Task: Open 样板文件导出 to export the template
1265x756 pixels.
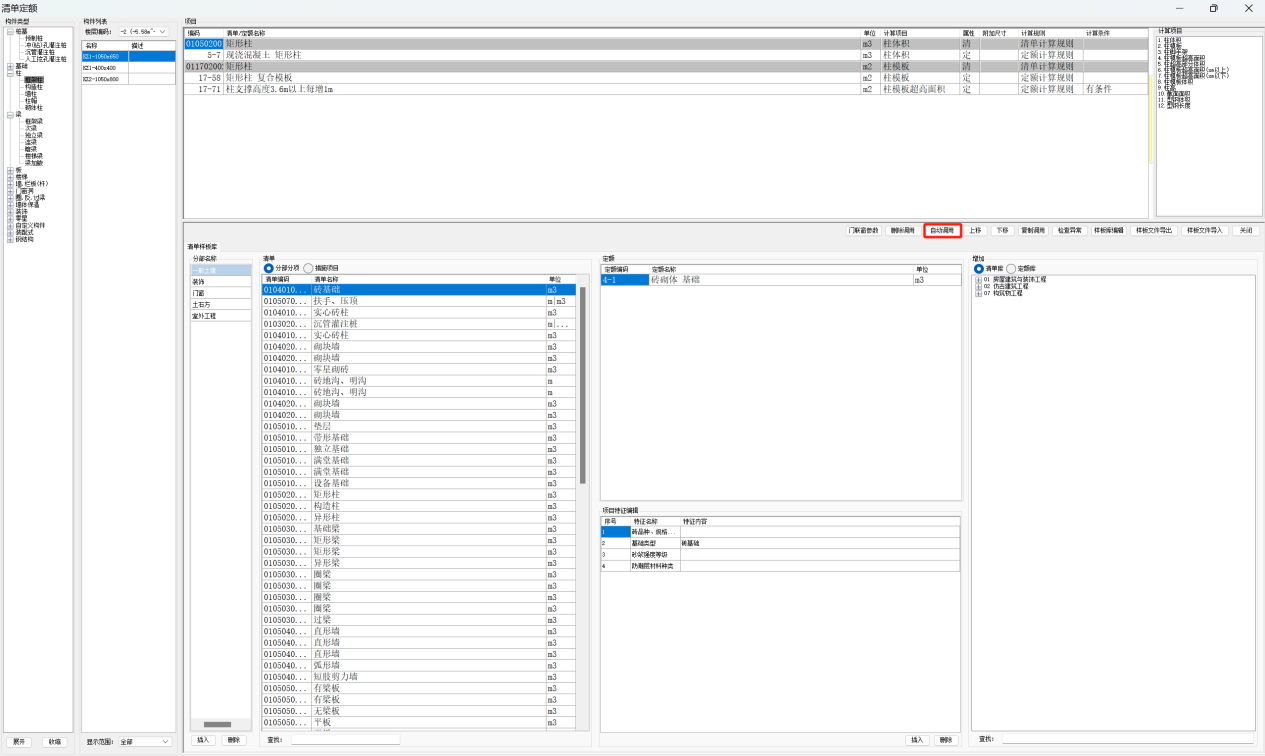Action: point(1153,230)
